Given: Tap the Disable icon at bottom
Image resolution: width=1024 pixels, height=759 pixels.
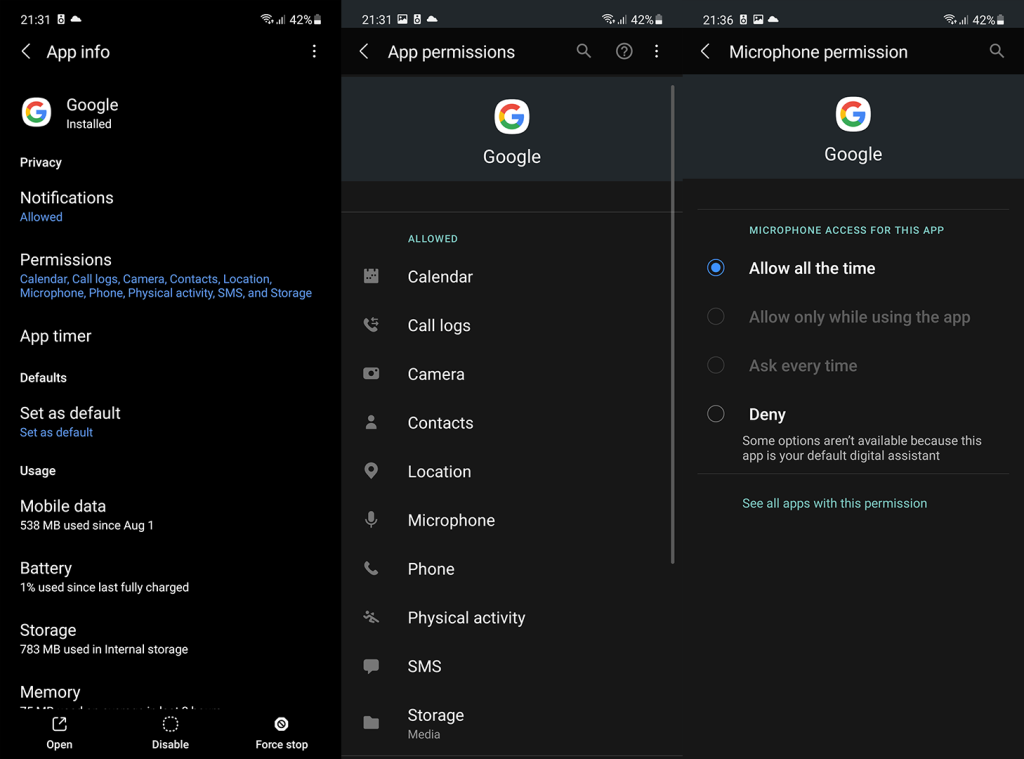Looking at the screenshot, I should coord(170,724).
